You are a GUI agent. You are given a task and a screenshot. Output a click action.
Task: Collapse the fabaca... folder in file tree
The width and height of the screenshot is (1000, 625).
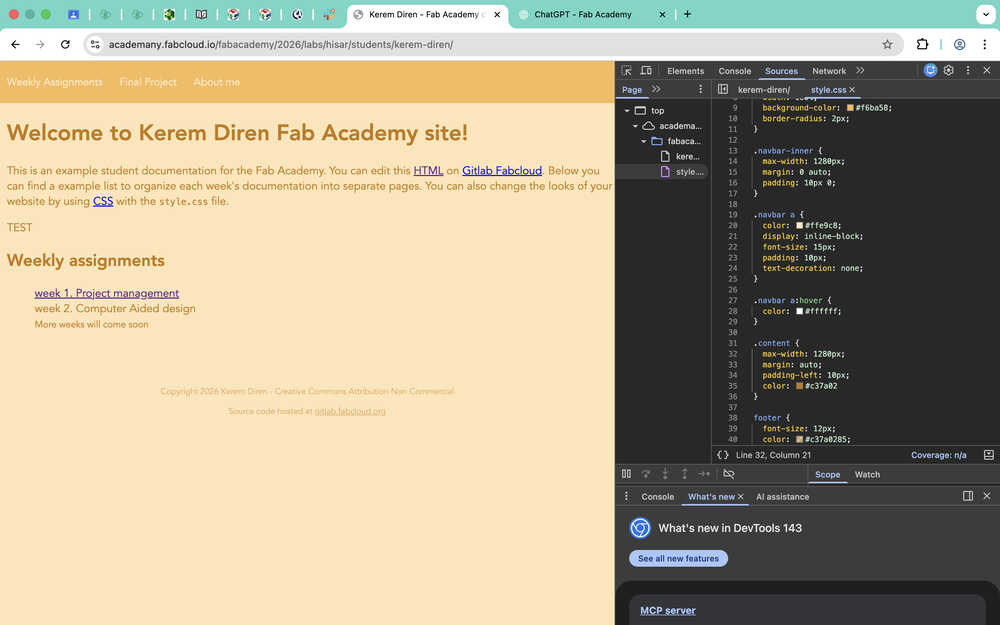[644, 142]
